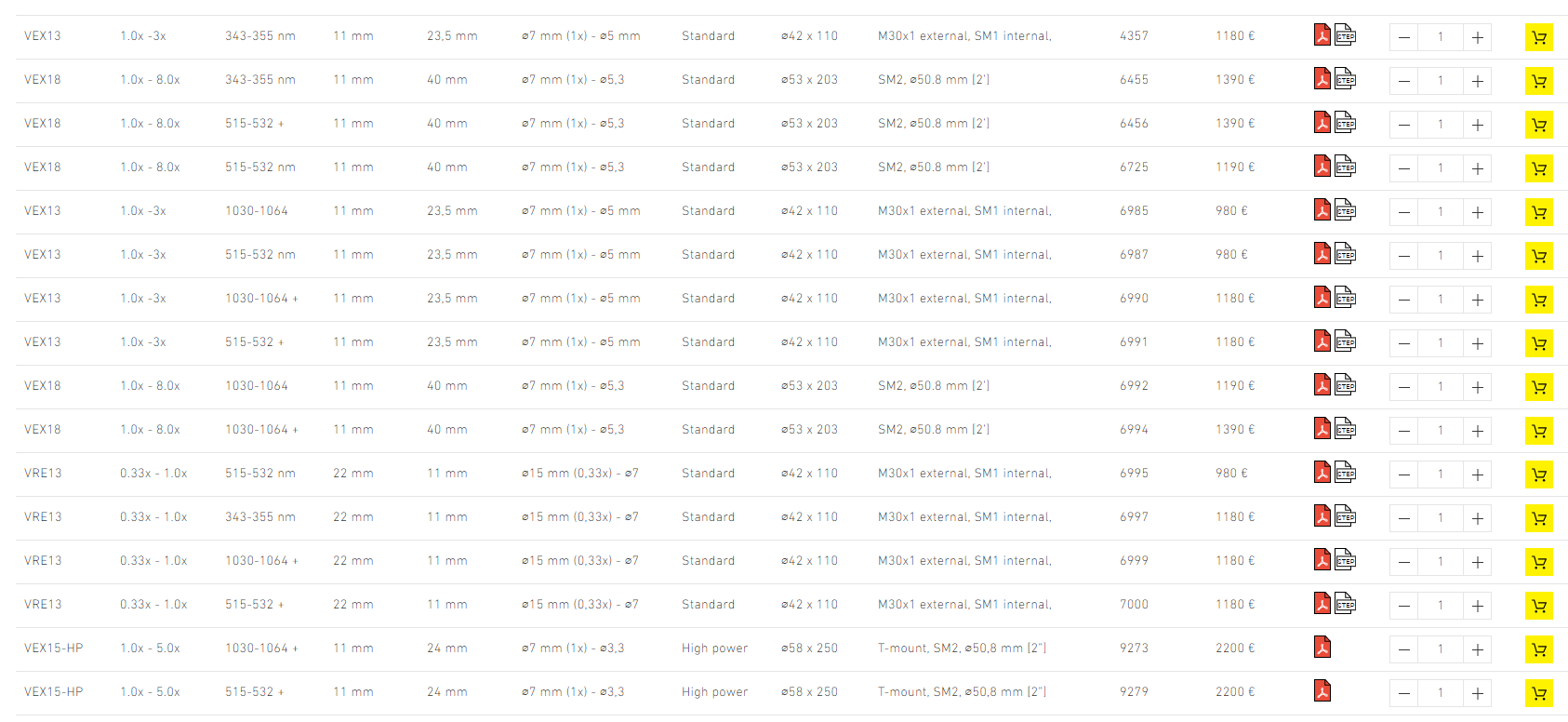This screenshot has width=1568, height=722.
Task: Decrease quantity for product ID 6999
Action: click(1404, 562)
